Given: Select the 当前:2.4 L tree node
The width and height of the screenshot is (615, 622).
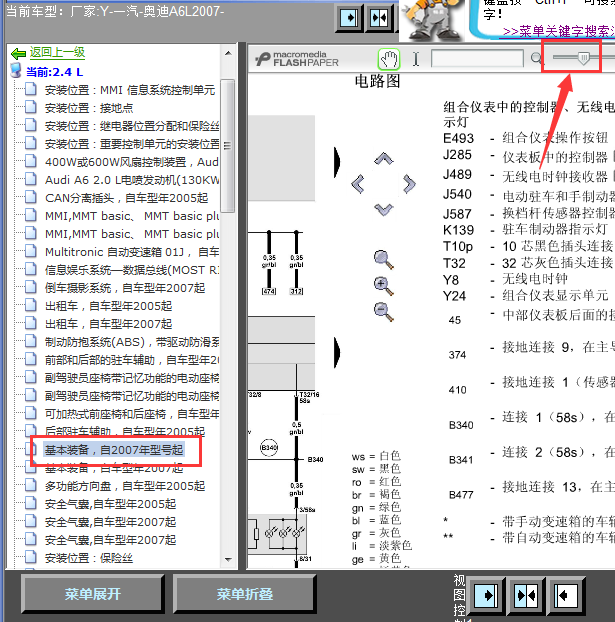Looking at the screenshot, I should pyautogui.click(x=54, y=72).
